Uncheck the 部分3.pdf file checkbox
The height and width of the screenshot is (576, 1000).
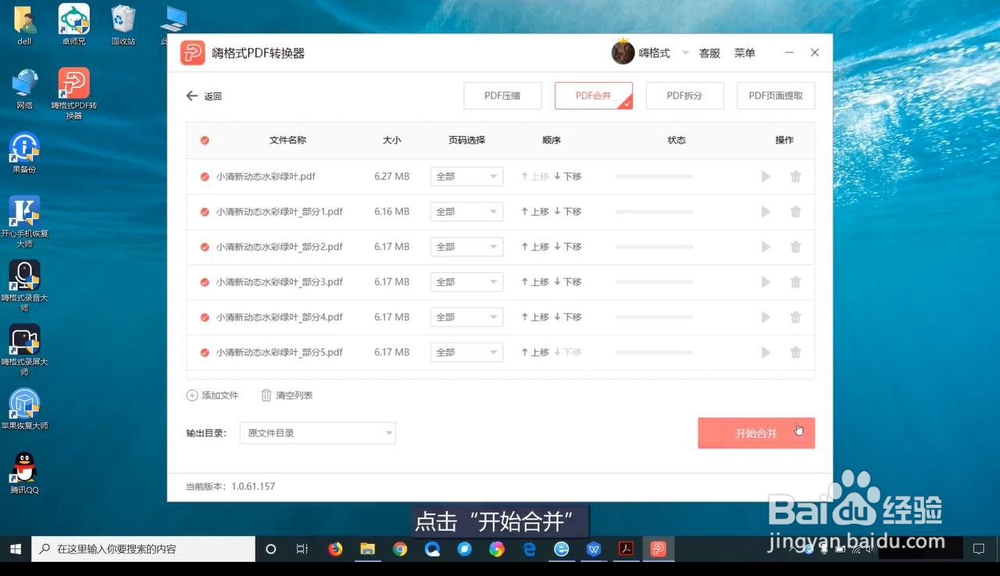pos(205,282)
